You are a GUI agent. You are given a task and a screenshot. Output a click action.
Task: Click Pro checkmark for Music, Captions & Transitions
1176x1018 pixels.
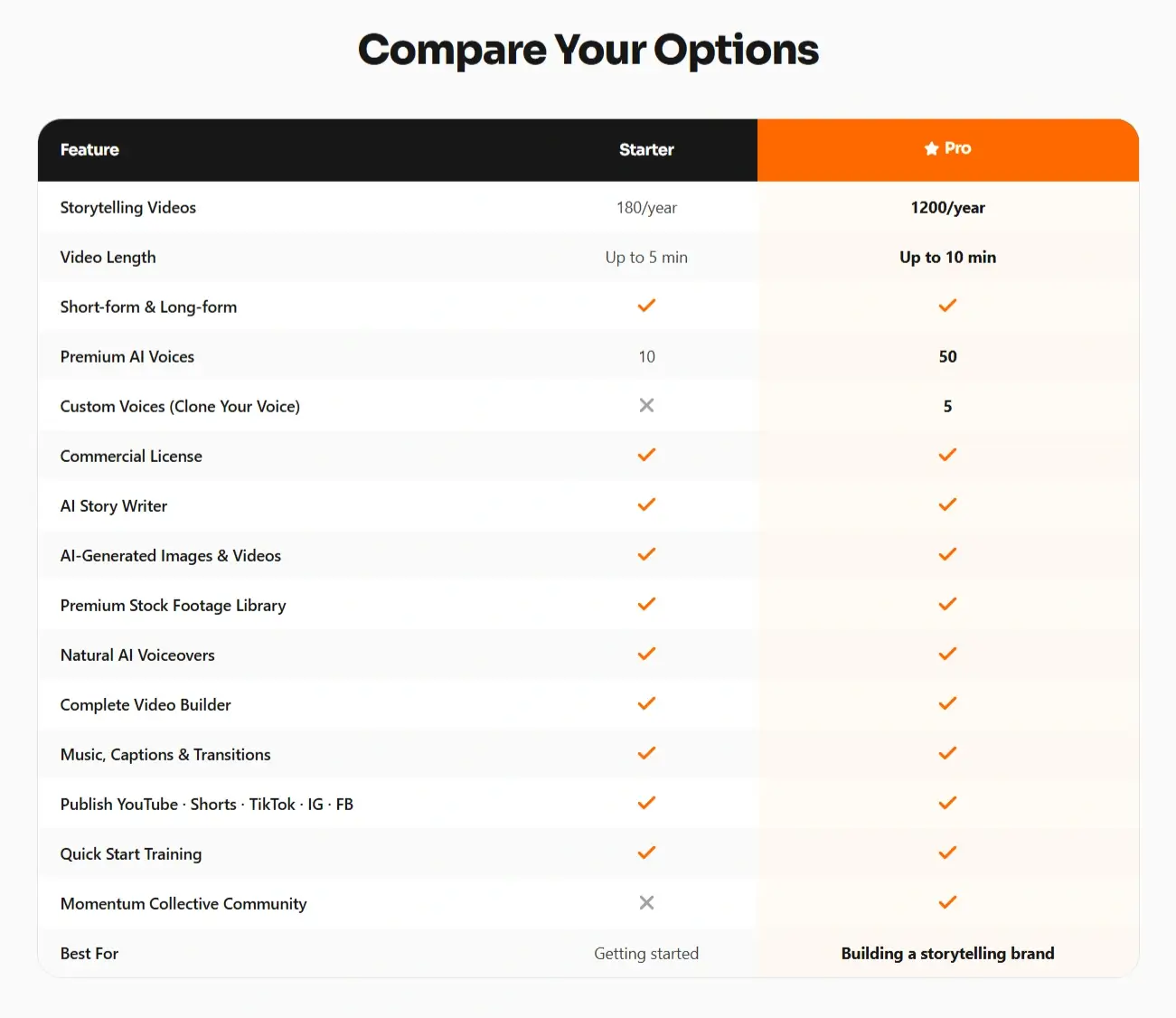(947, 753)
